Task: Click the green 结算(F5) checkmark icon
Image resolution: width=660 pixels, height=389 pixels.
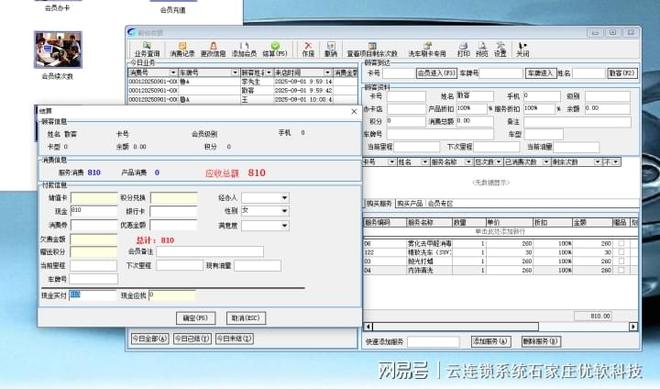Action: point(275,49)
